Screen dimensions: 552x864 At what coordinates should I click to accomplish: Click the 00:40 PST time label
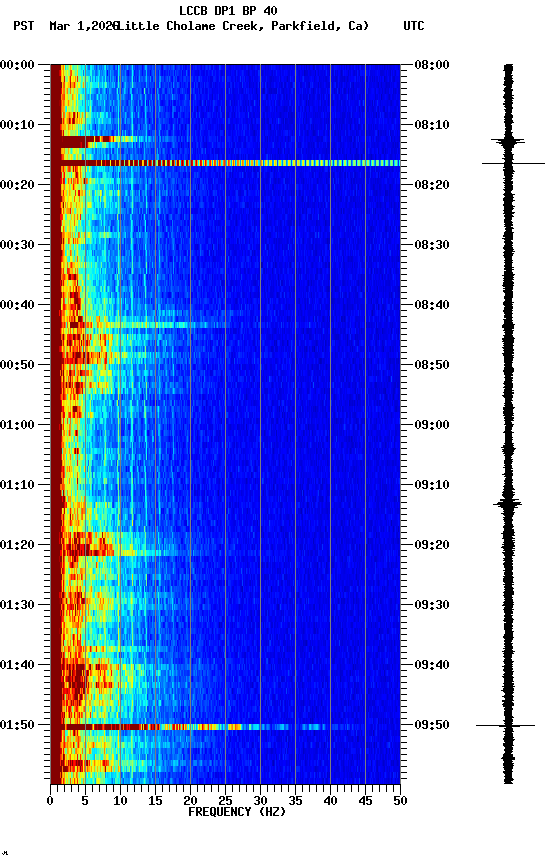(x=17, y=305)
